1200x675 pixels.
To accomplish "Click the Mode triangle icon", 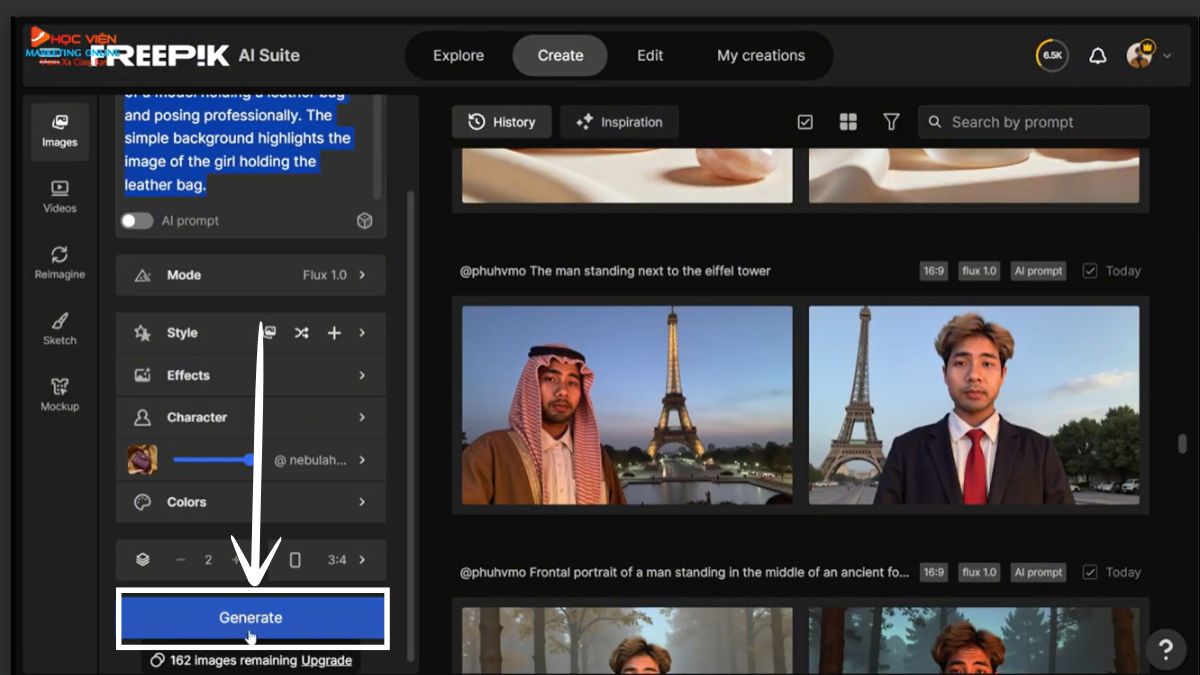I will point(143,275).
